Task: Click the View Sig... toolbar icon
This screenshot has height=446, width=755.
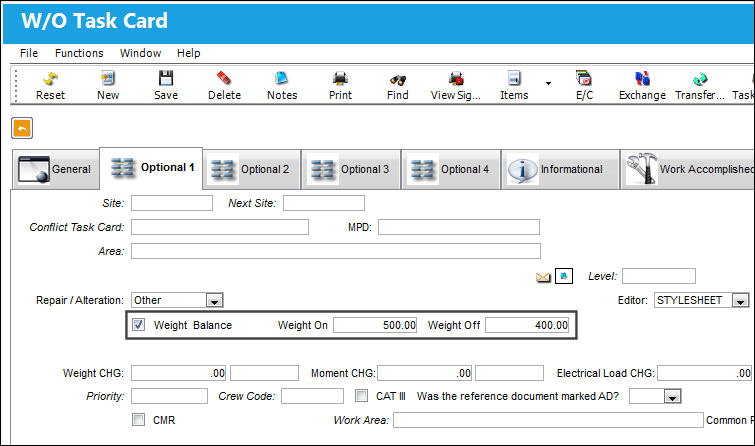Action: 456,79
